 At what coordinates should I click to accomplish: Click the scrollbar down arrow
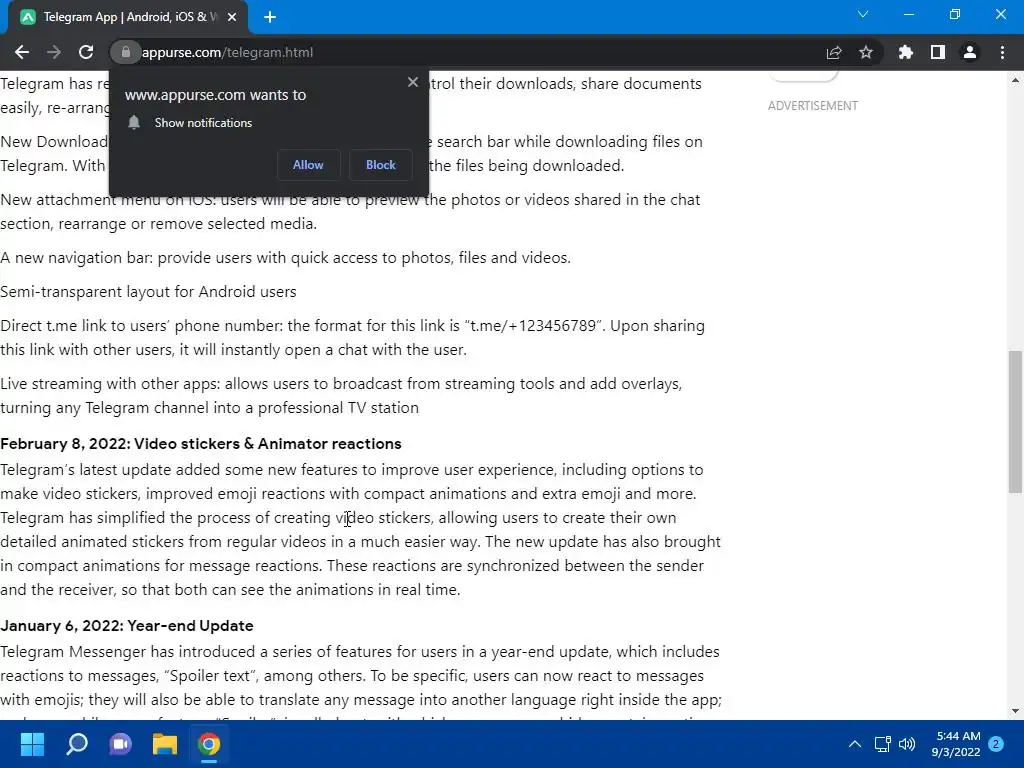[1015, 711]
